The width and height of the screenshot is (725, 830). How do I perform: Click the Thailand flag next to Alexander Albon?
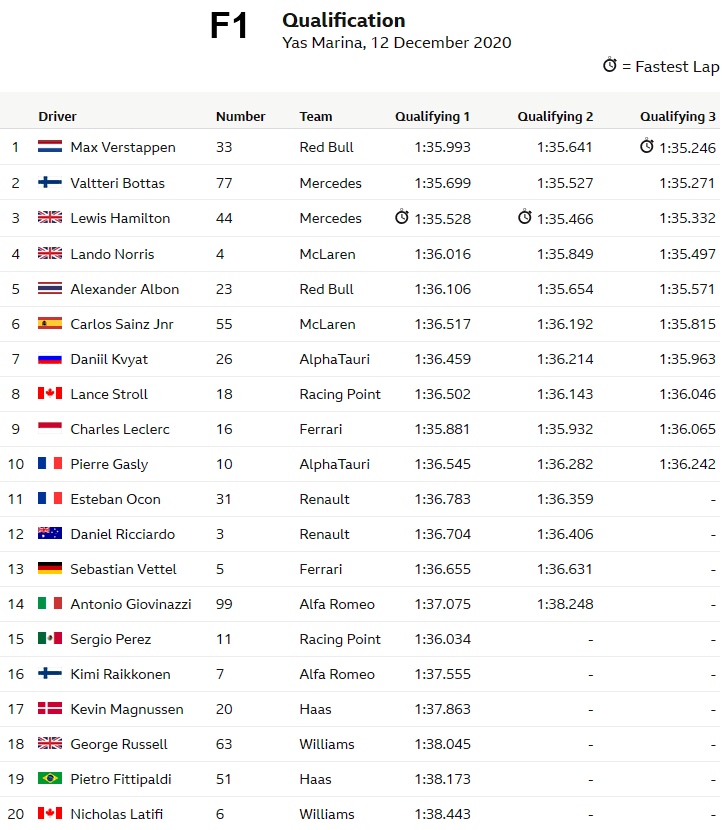pyautogui.click(x=50, y=289)
